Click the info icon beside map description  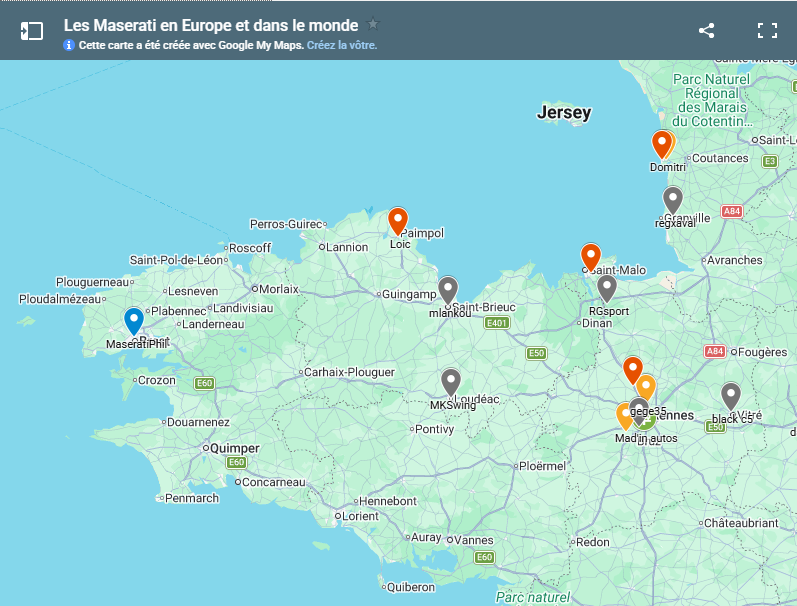[x=69, y=45]
